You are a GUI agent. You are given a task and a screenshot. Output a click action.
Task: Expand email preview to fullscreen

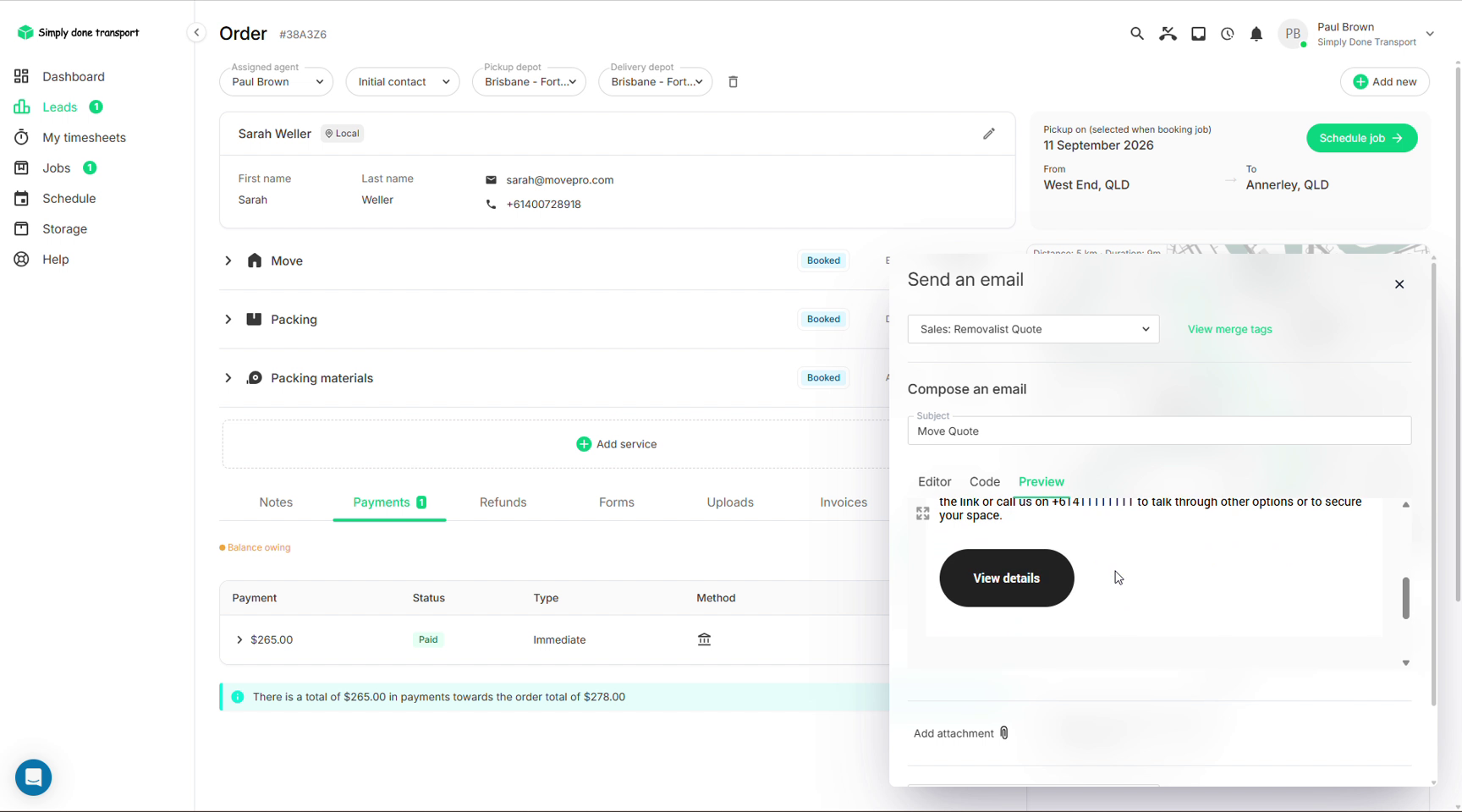(922, 513)
